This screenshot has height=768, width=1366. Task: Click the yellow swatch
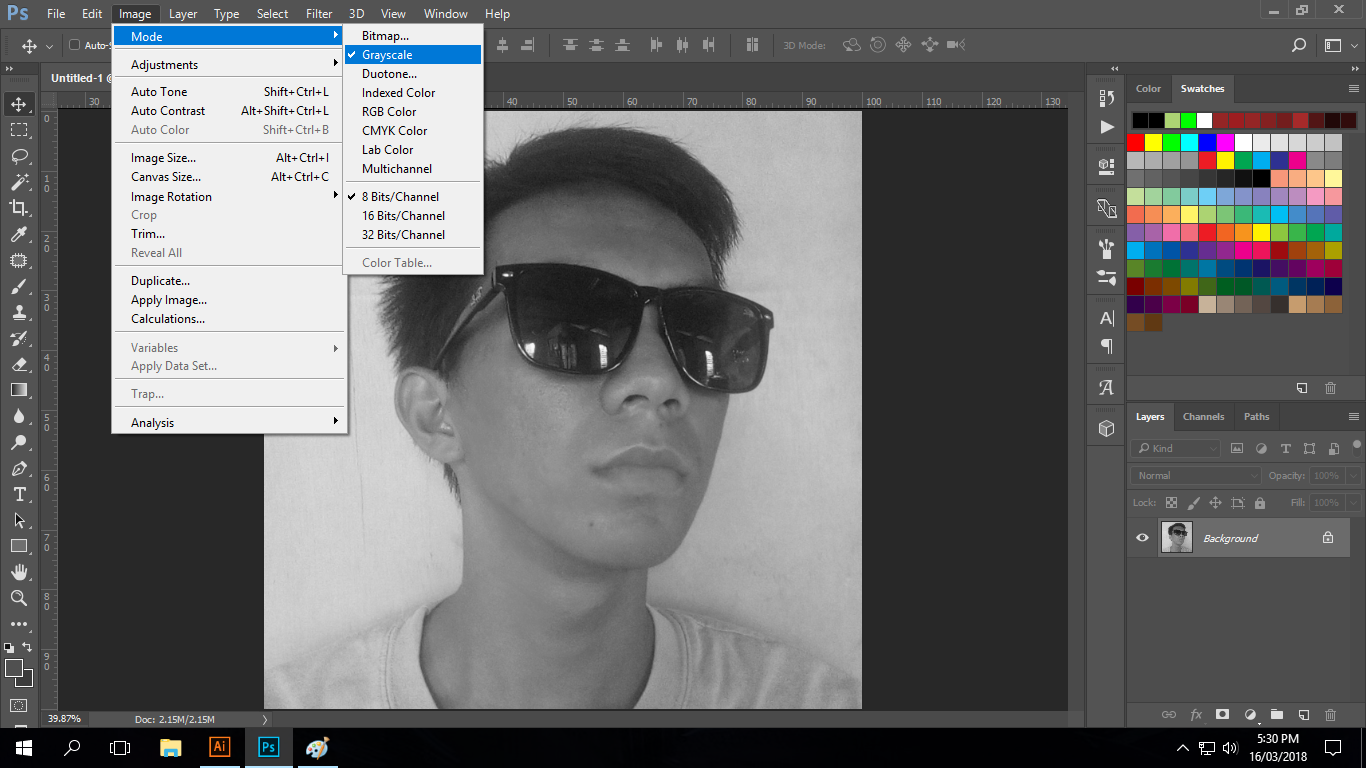(1153, 142)
